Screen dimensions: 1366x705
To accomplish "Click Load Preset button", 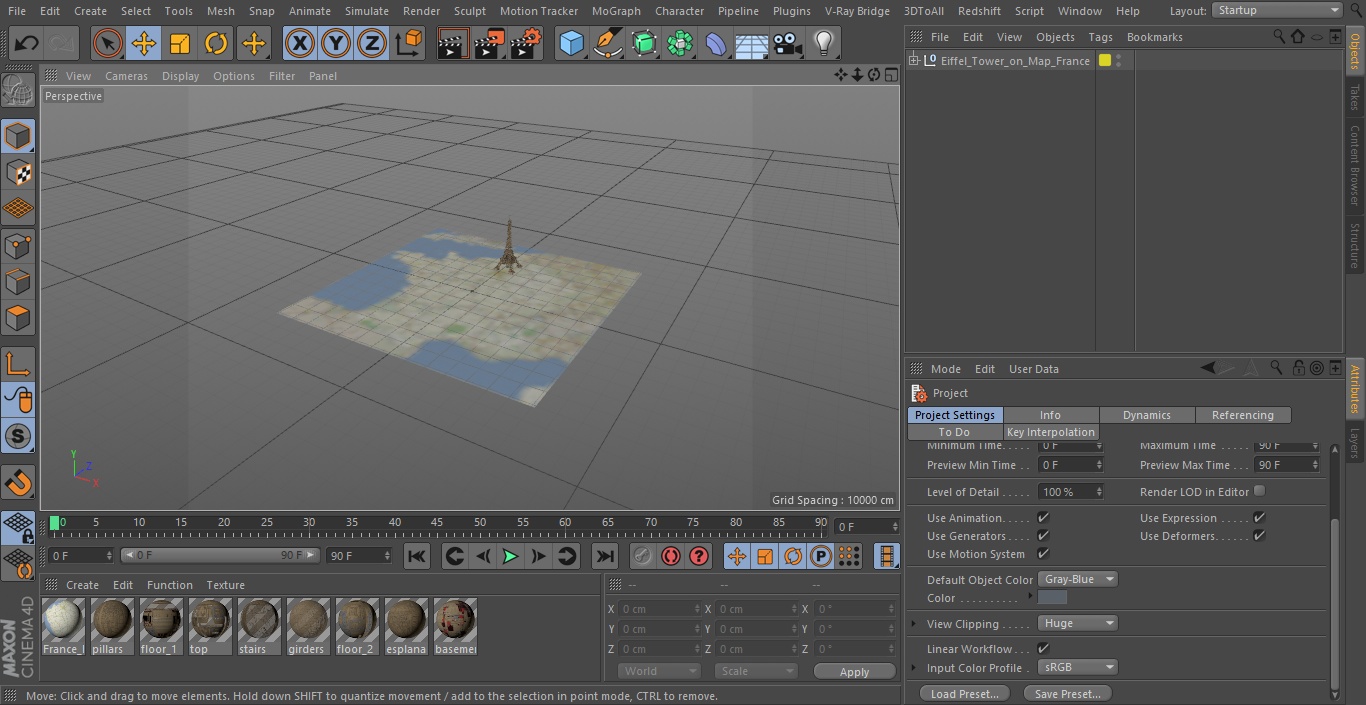I will (x=964, y=694).
